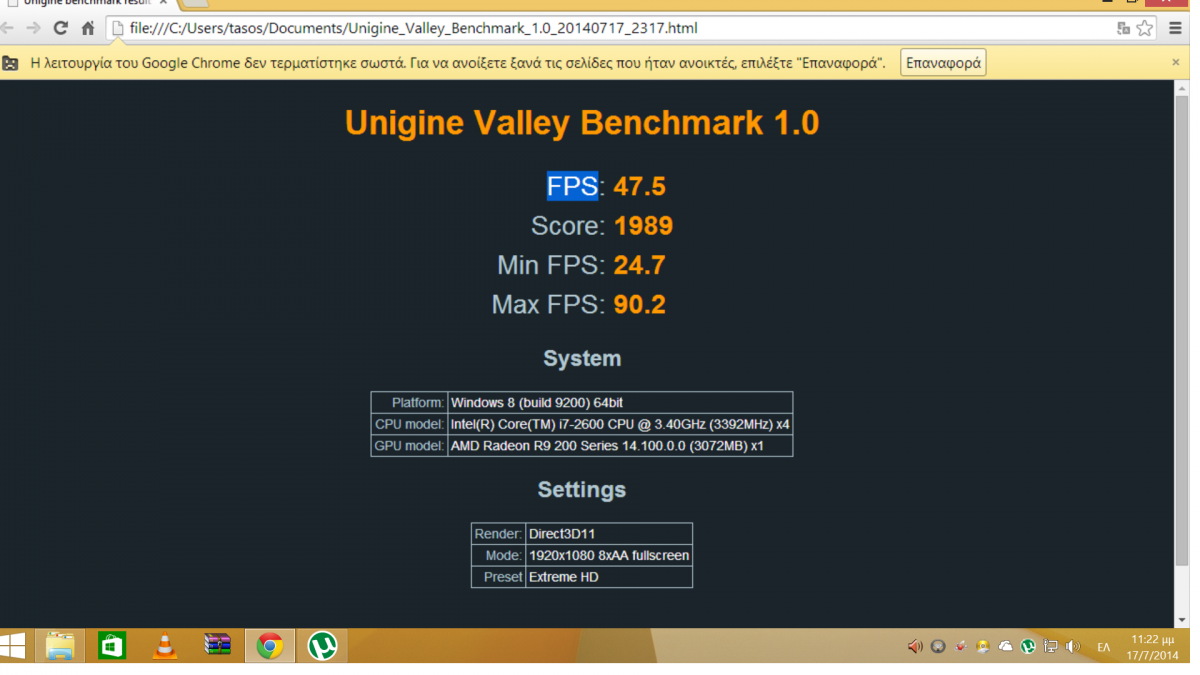Click the Min FPS: label
Screen dimensions: 1200x675
(x=551, y=265)
